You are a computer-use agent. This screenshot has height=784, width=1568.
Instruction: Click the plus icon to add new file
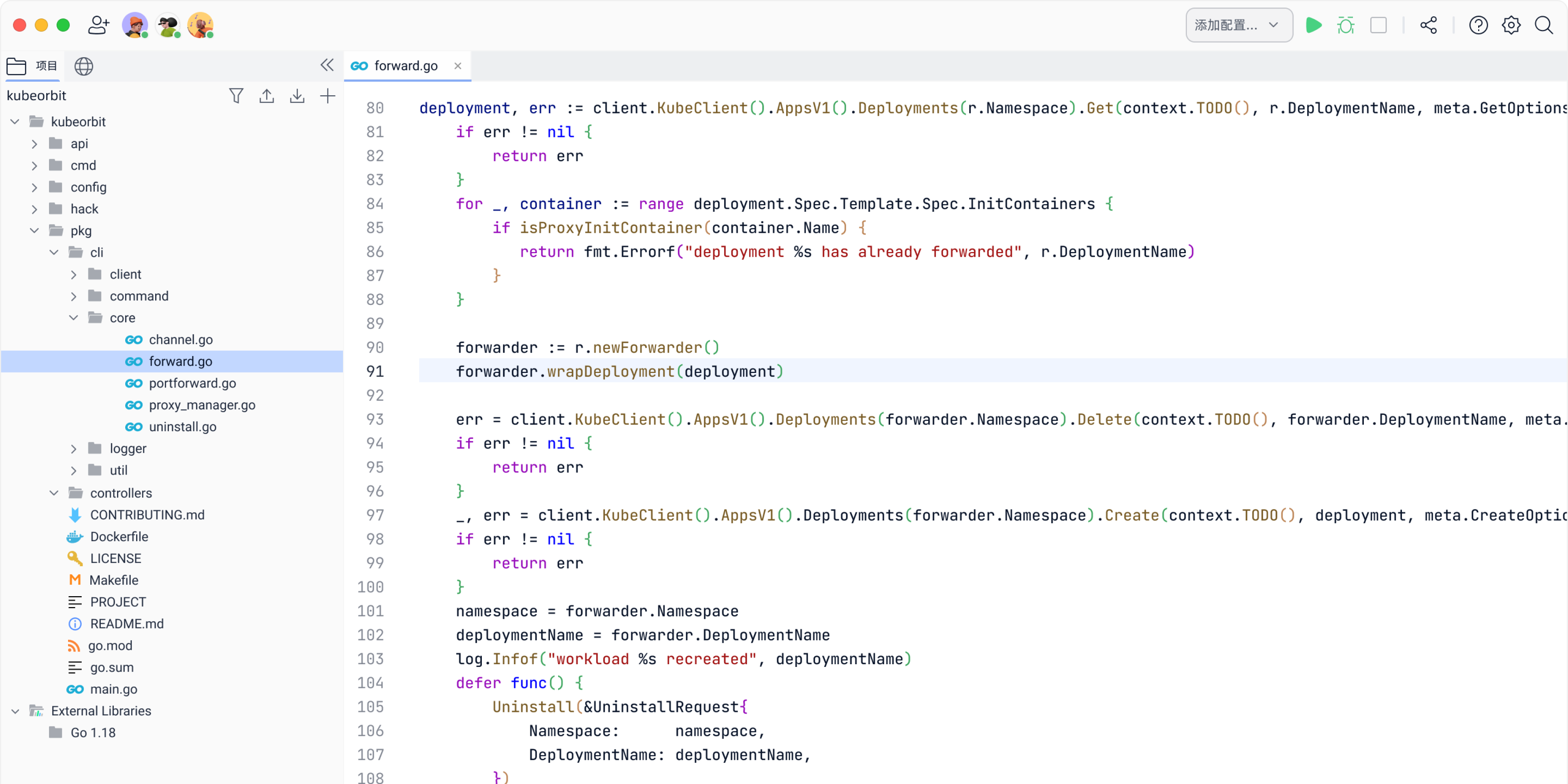[328, 96]
